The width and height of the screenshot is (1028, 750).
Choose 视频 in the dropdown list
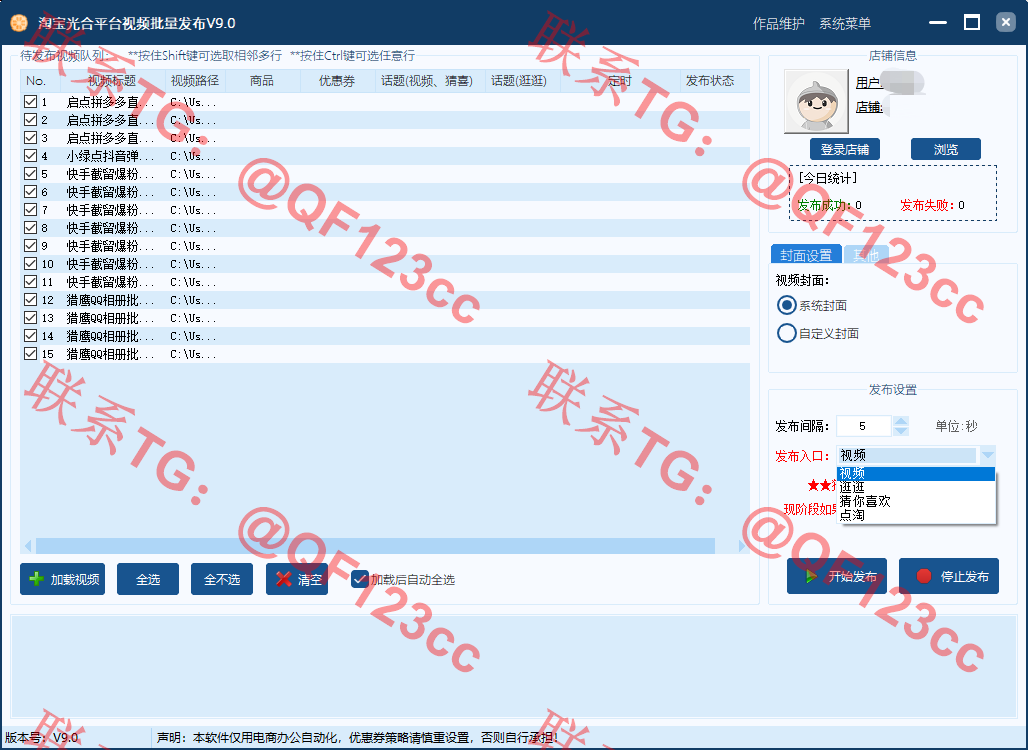(x=916, y=473)
